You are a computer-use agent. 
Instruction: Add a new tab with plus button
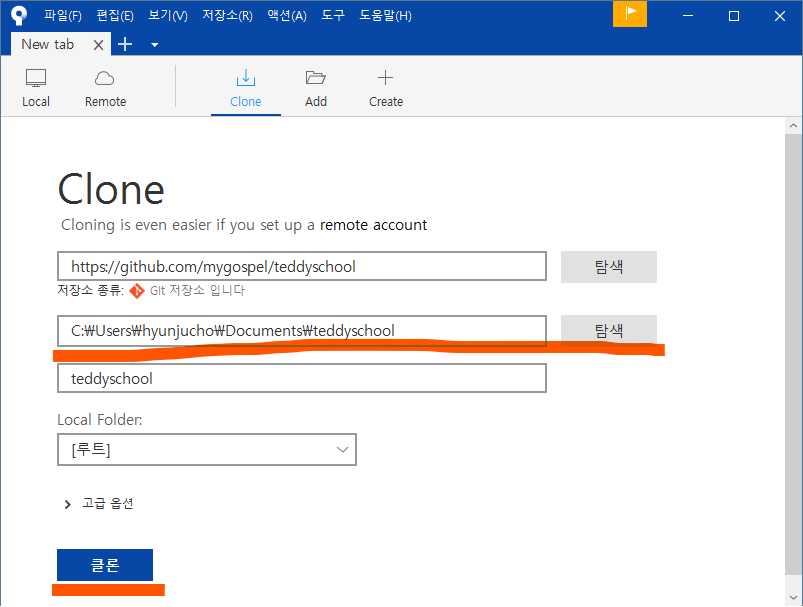(x=125, y=45)
